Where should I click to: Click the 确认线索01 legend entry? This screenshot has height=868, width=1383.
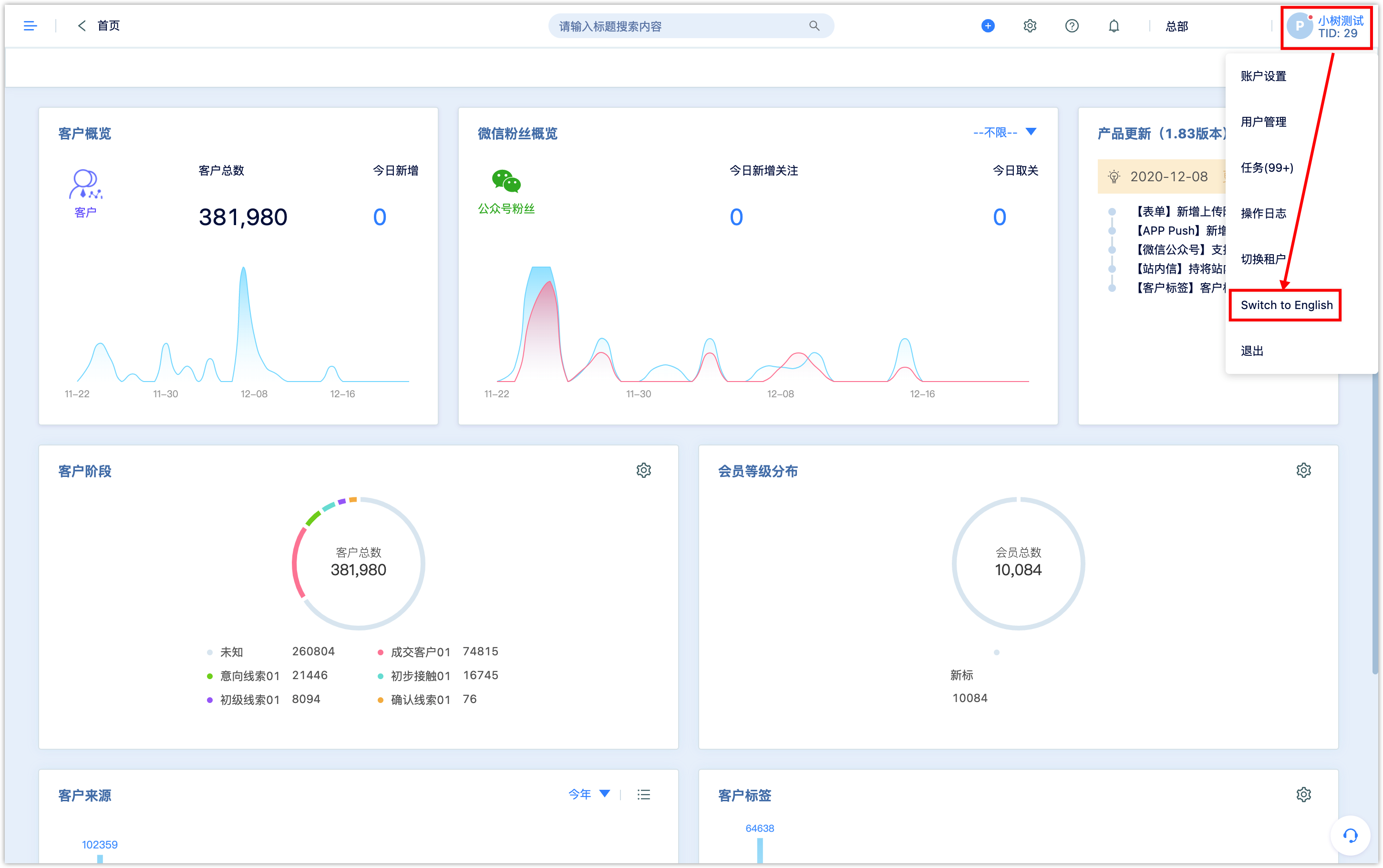427,700
